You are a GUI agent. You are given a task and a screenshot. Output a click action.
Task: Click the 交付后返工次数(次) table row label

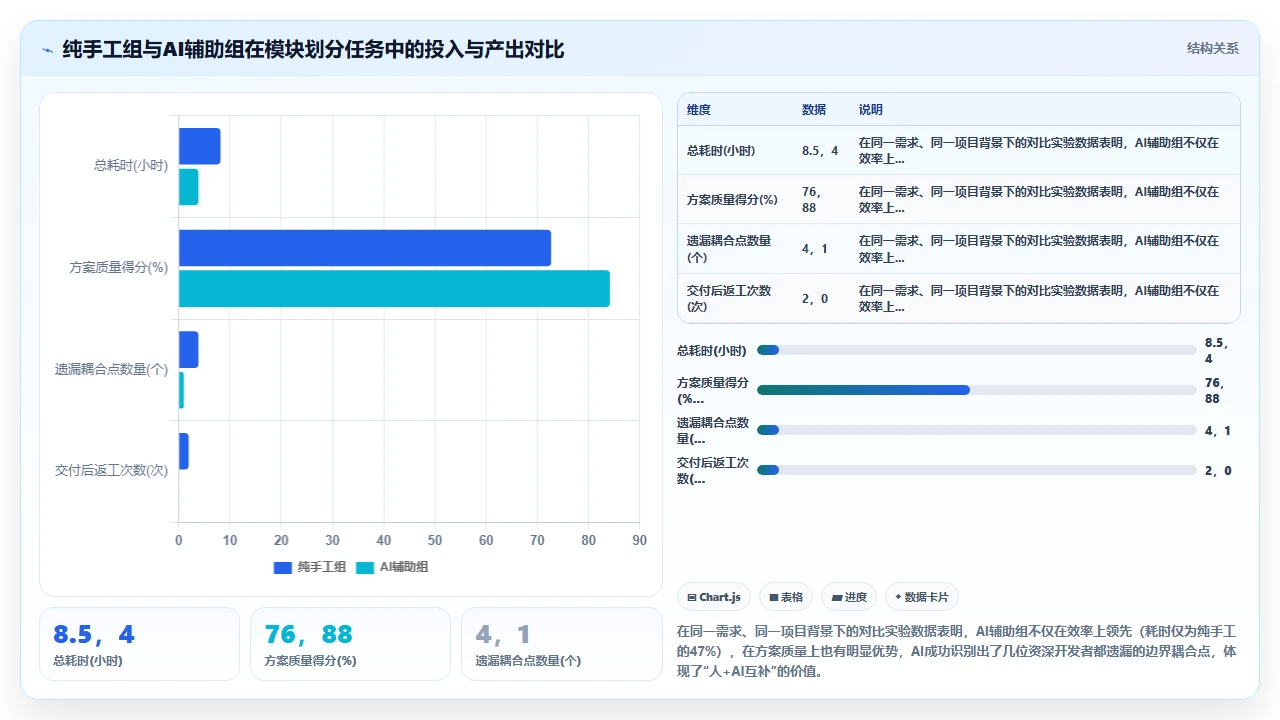pos(729,298)
